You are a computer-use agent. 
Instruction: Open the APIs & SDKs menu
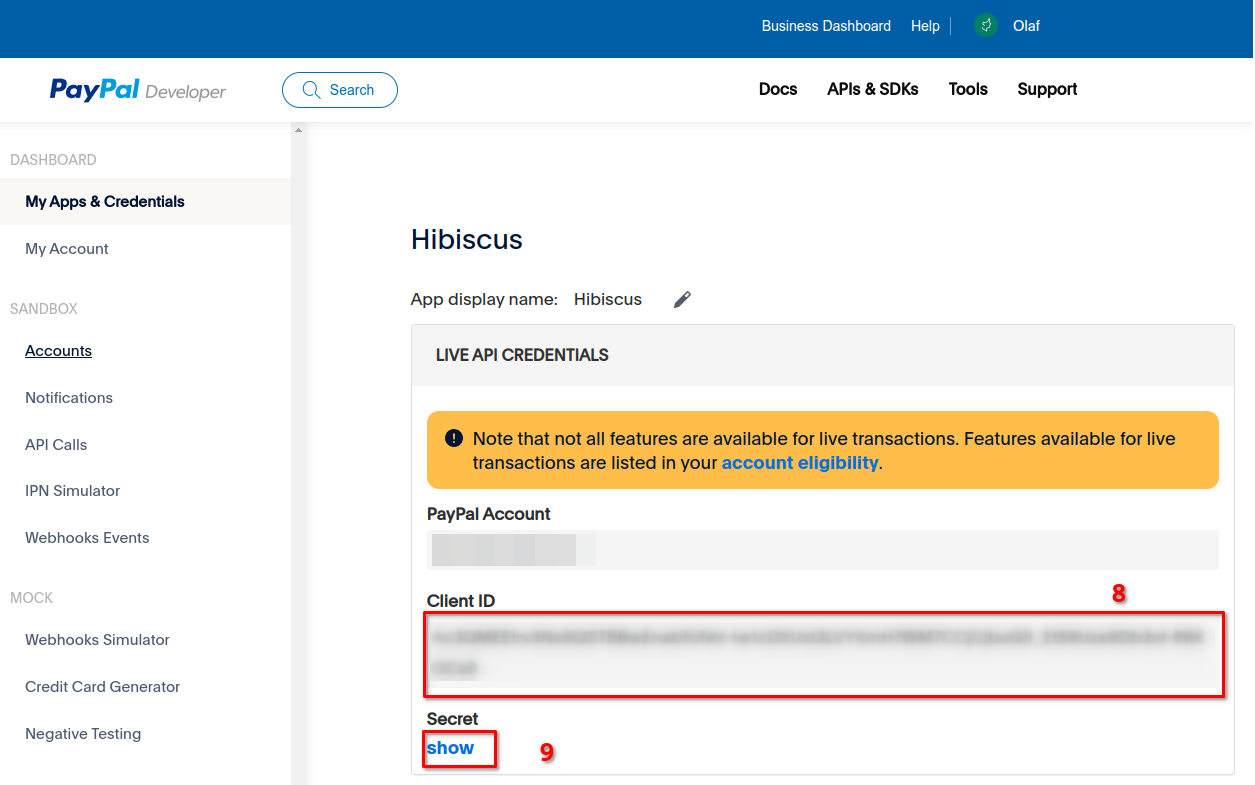pos(873,89)
